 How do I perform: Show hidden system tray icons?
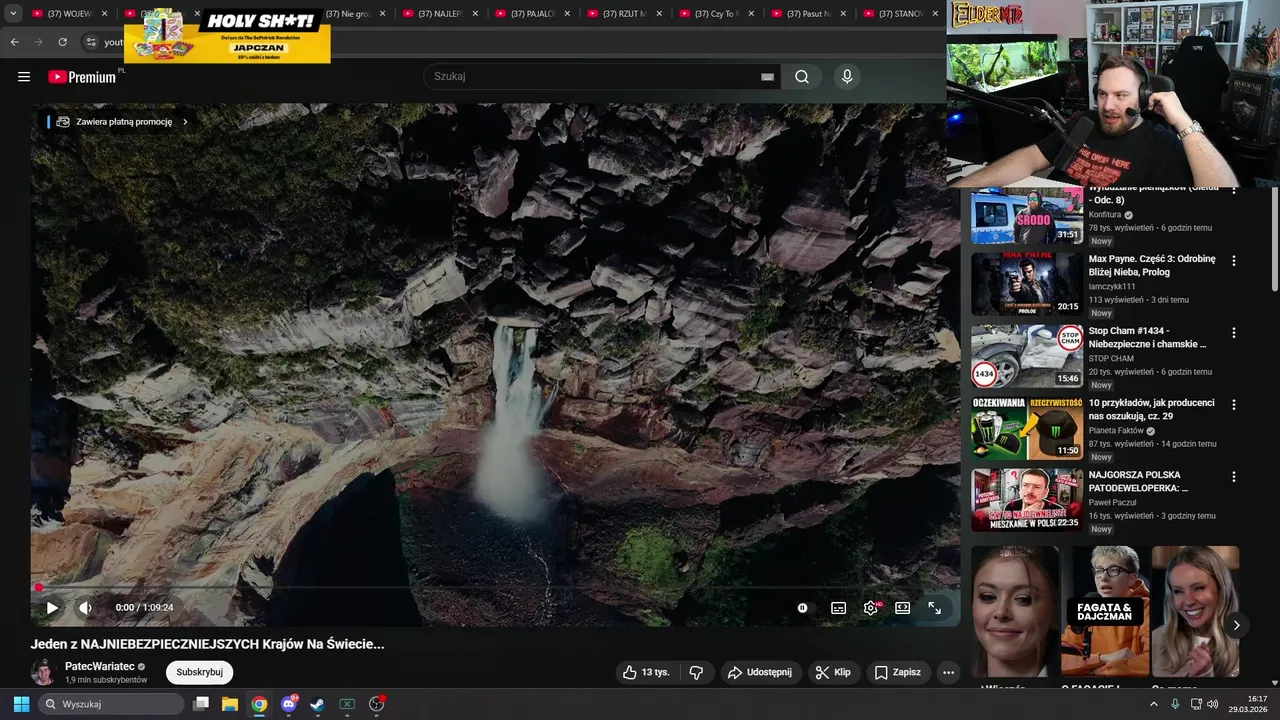[x=1153, y=704]
